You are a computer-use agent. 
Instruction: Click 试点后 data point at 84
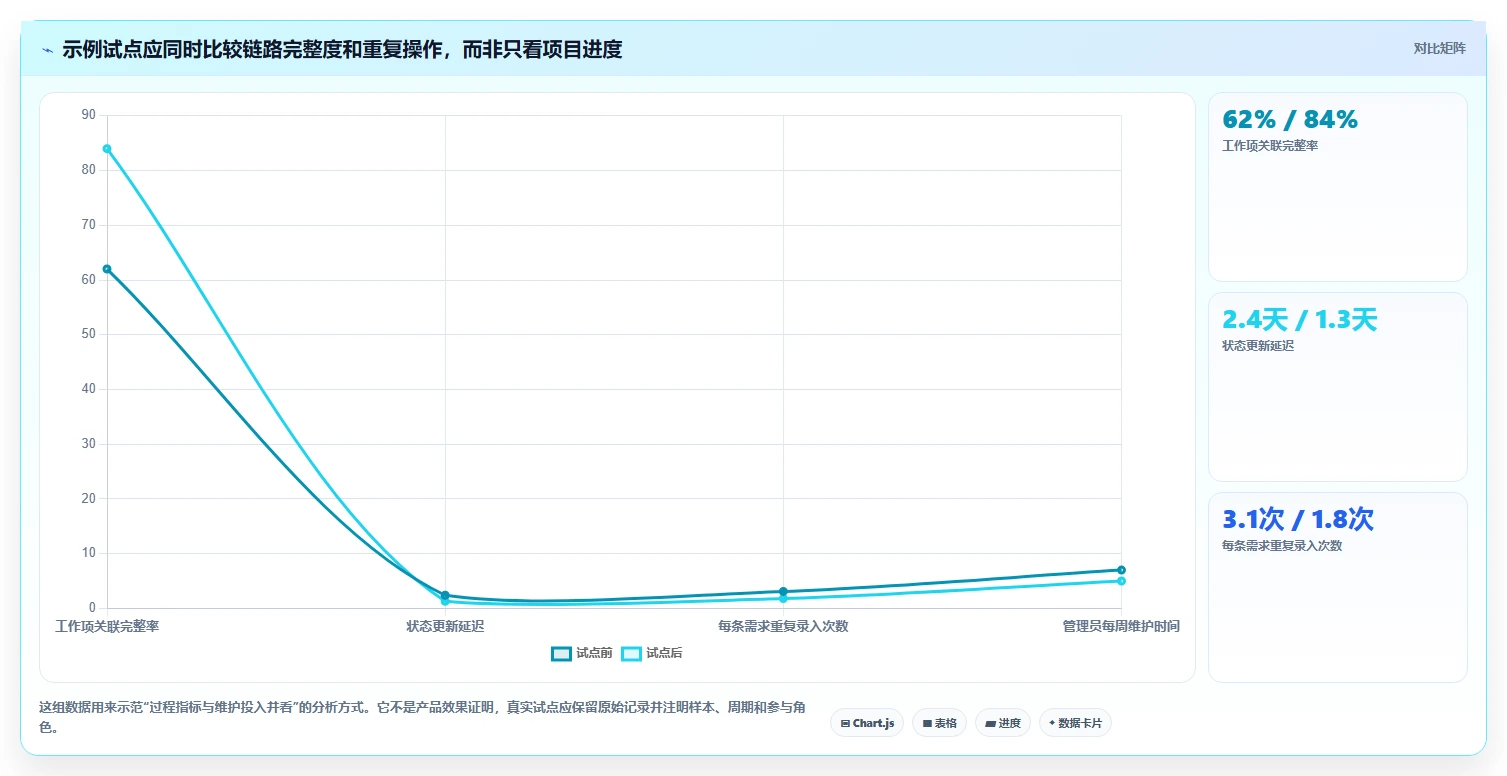[x=107, y=149]
